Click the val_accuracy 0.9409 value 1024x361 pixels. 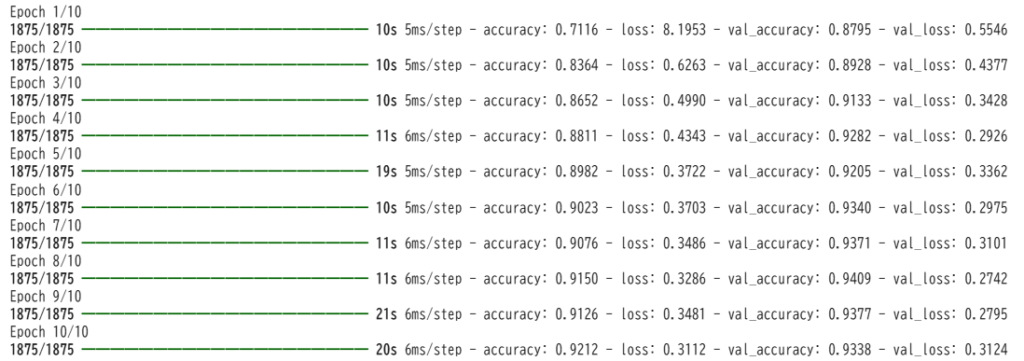pyautogui.click(x=849, y=278)
